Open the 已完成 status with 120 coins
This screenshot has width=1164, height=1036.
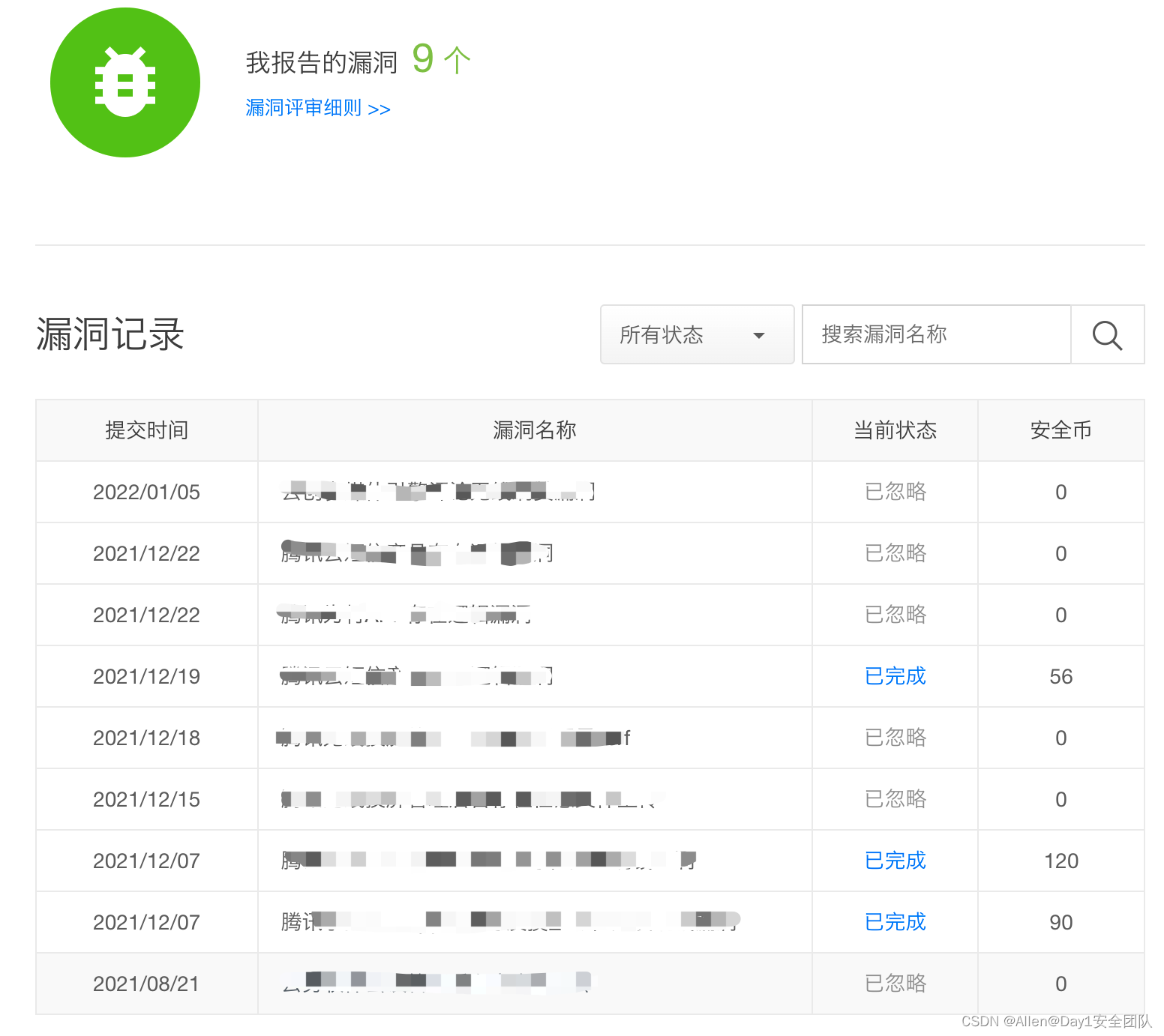895,861
